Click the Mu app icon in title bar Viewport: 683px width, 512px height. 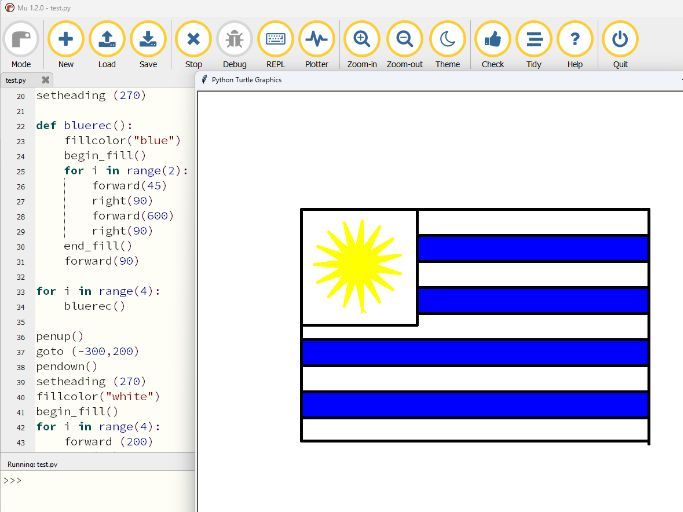[x=10, y=7]
